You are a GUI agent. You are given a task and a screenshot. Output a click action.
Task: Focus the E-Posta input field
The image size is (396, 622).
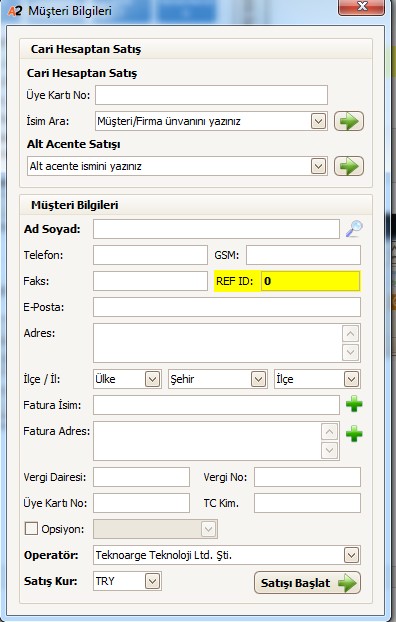(x=227, y=307)
